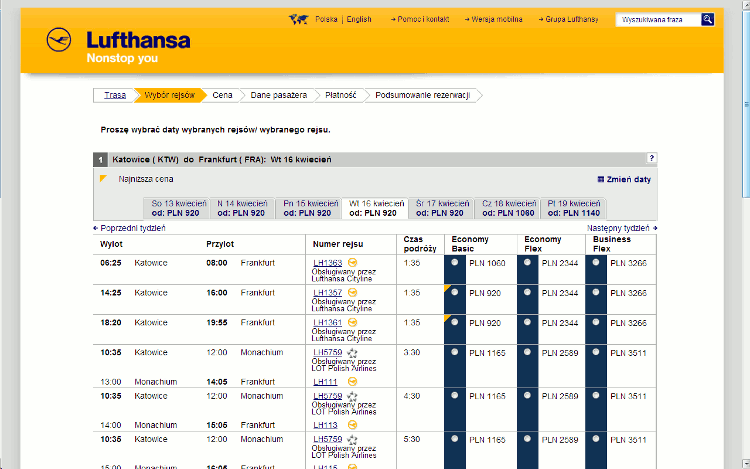Select Economy Basic PLN 1165 for 3:30 journey

pyautogui.click(x=454, y=352)
